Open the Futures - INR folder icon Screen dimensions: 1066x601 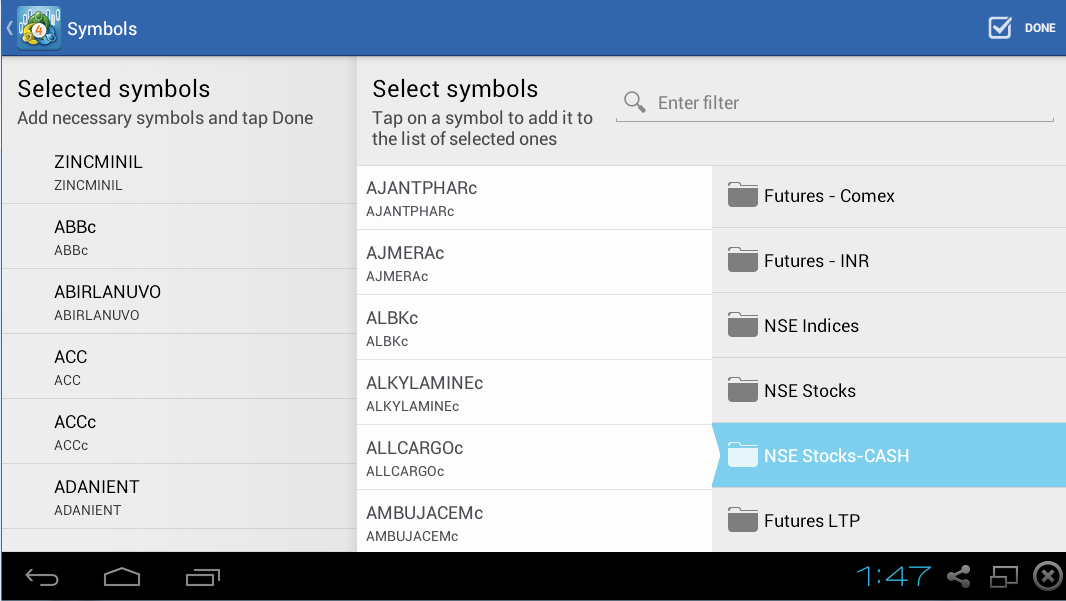click(742, 260)
